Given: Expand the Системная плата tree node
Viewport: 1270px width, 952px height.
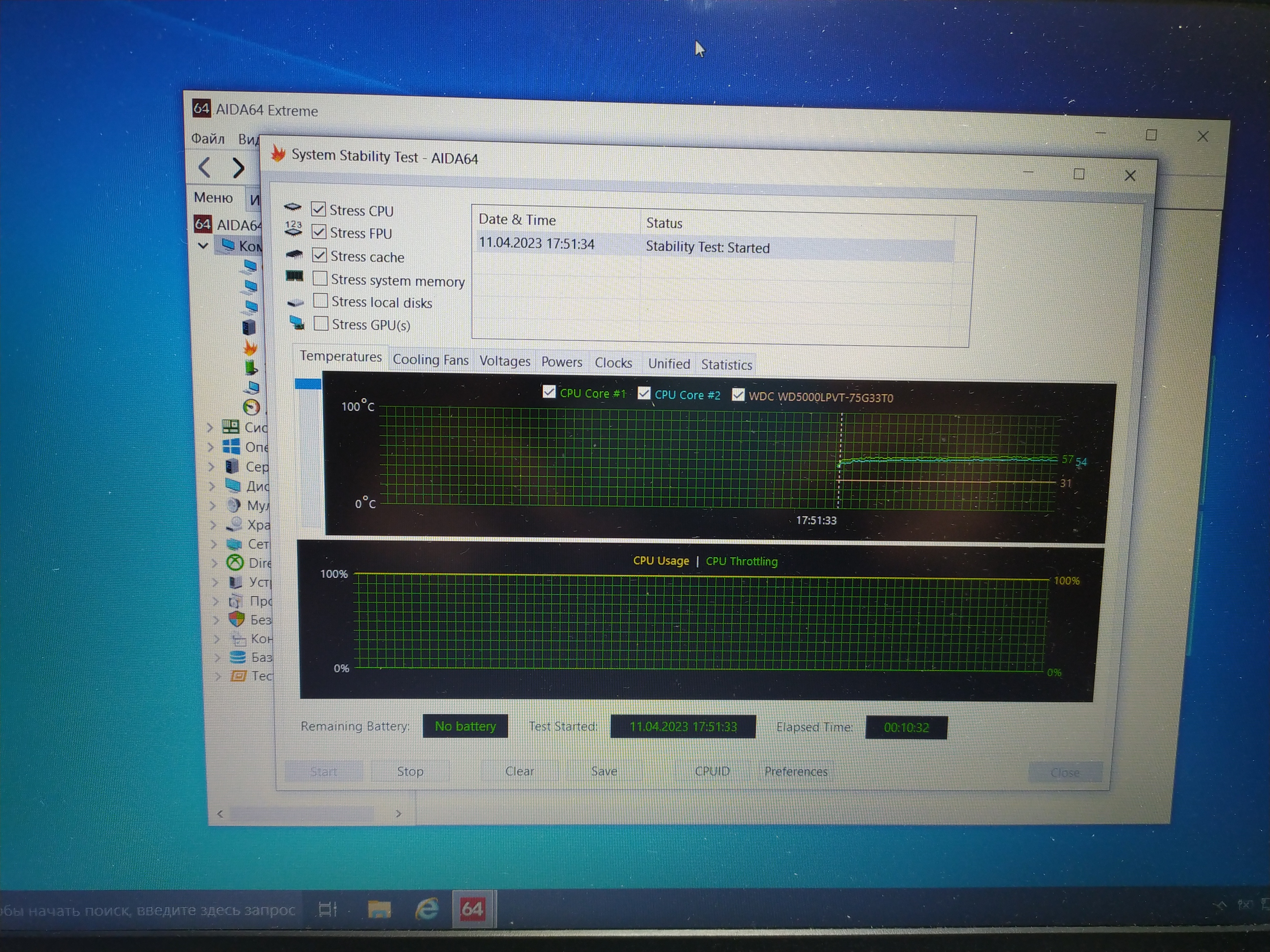Looking at the screenshot, I should click(210, 428).
